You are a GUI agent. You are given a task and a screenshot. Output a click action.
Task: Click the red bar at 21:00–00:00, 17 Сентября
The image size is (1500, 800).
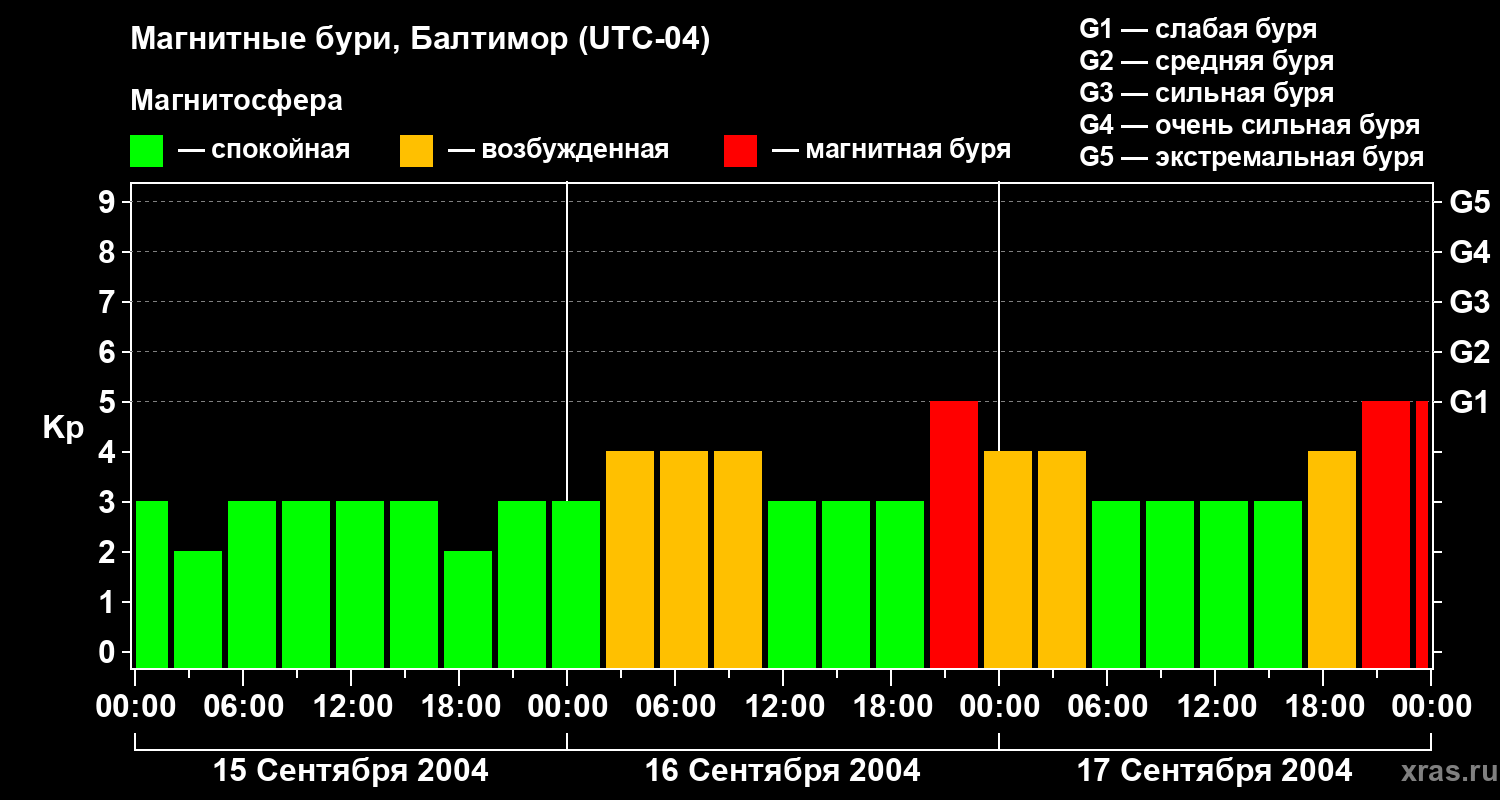pos(1386,535)
